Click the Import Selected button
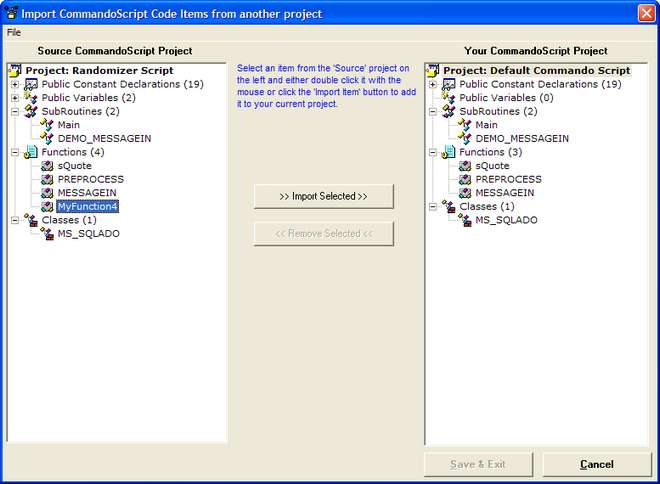 pyautogui.click(x=324, y=197)
